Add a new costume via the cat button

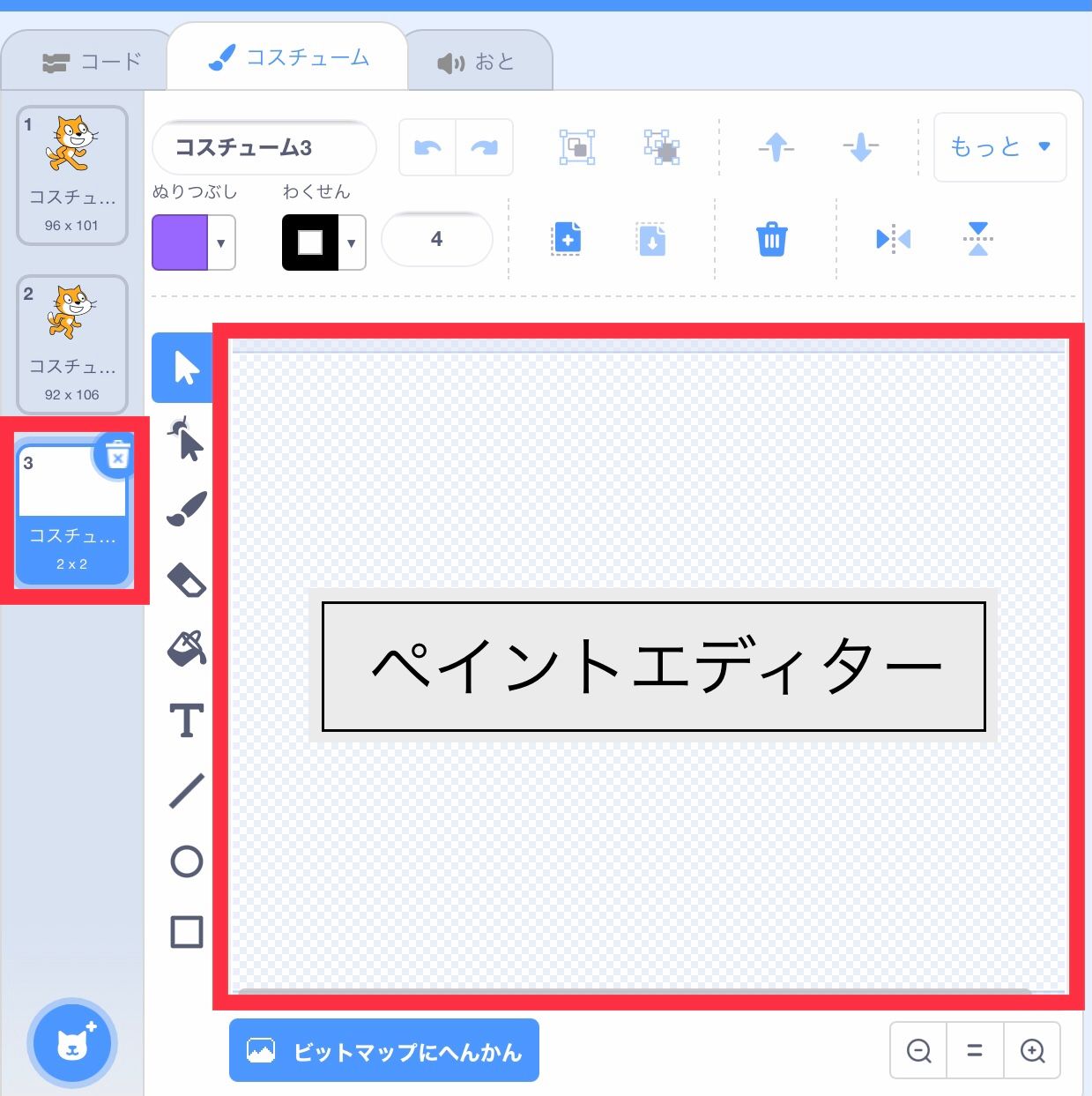tap(72, 1043)
